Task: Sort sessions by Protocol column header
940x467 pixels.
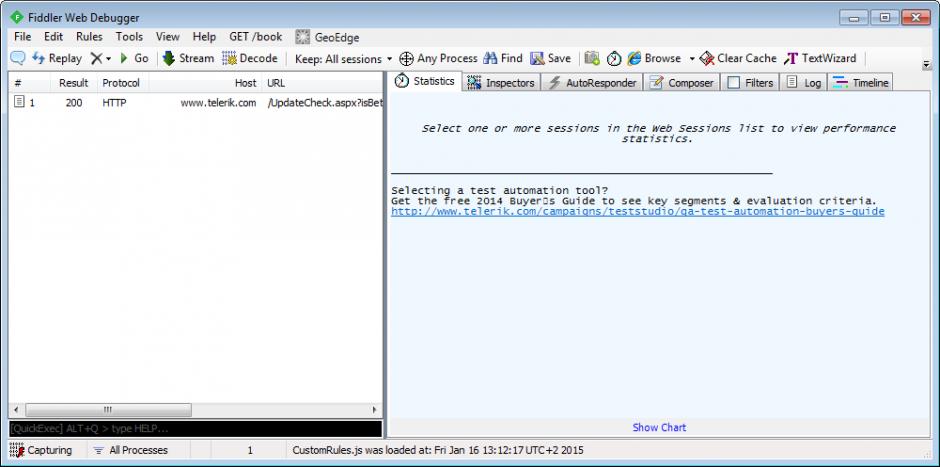Action: tap(122, 83)
